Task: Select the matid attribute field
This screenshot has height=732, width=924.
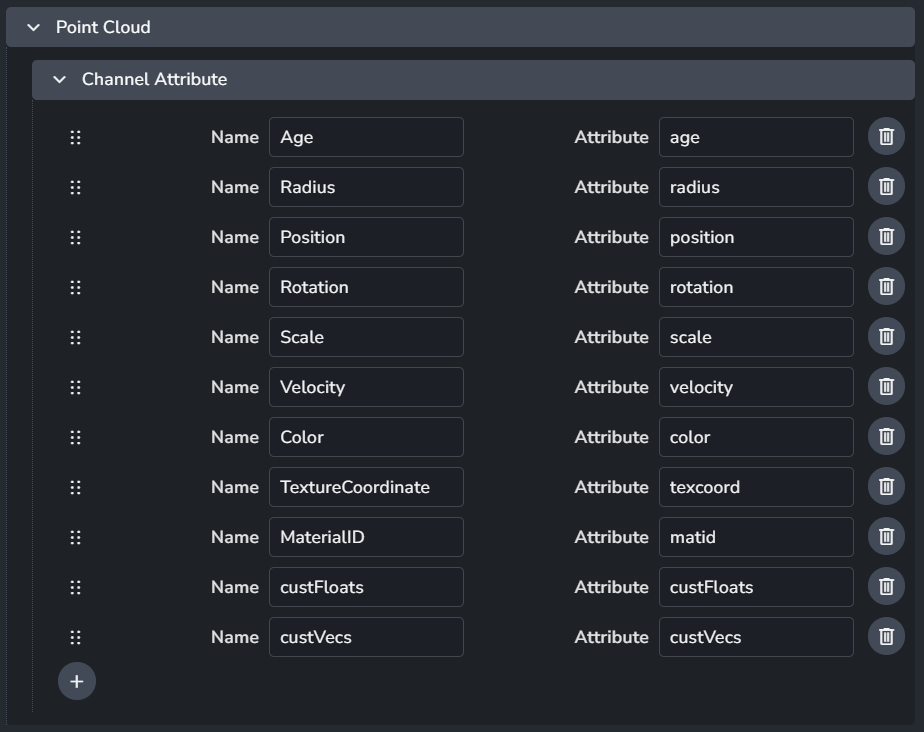Action: (756, 537)
